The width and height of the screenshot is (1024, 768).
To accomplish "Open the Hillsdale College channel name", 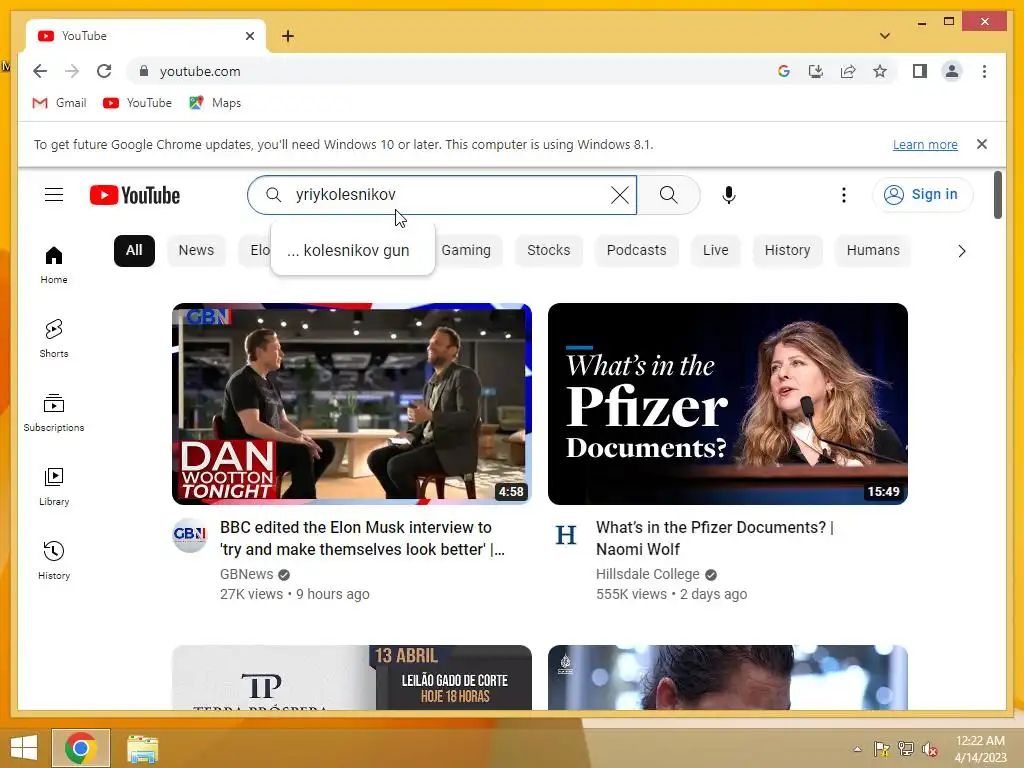I will [647, 574].
